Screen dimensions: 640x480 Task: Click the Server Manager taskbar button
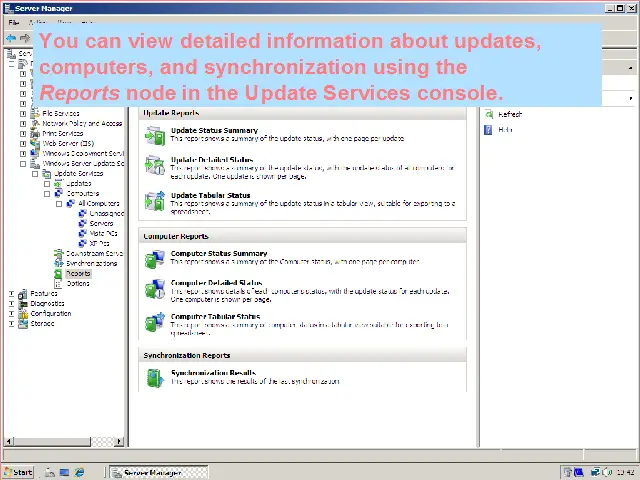tap(159, 472)
